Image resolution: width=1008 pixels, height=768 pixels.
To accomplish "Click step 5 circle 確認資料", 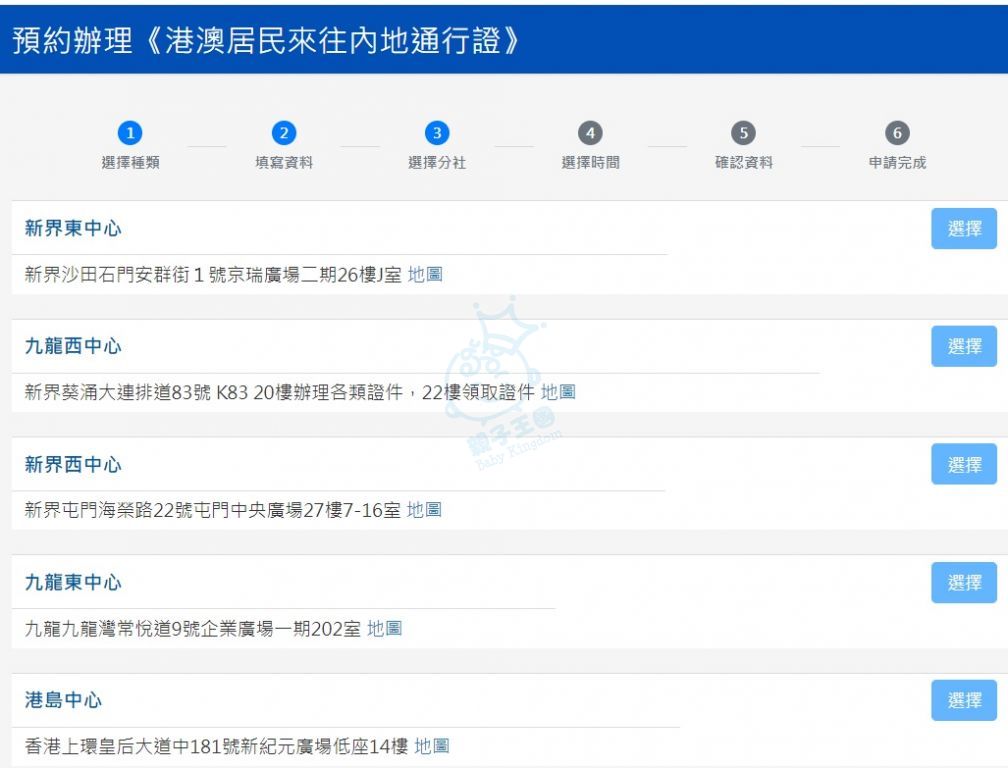I will 743,133.
